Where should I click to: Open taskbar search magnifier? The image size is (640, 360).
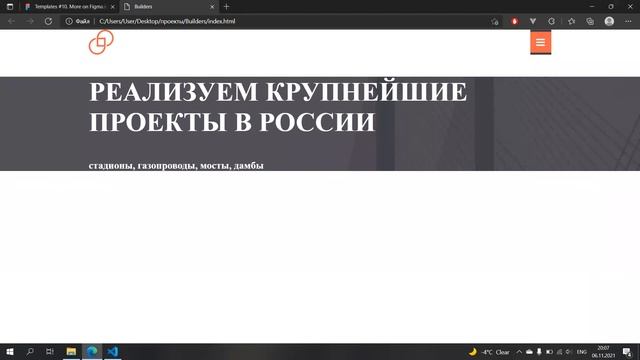click(x=30, y=351)
